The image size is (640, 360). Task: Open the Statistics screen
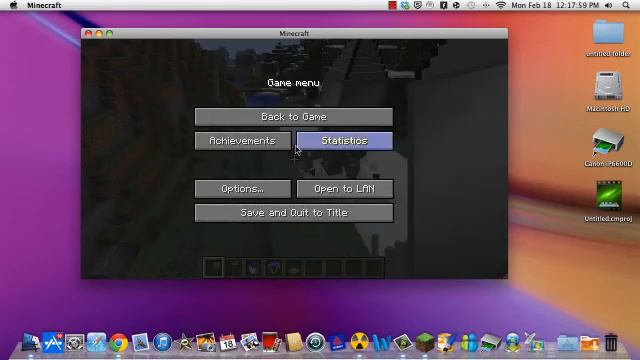coord(345,141)
